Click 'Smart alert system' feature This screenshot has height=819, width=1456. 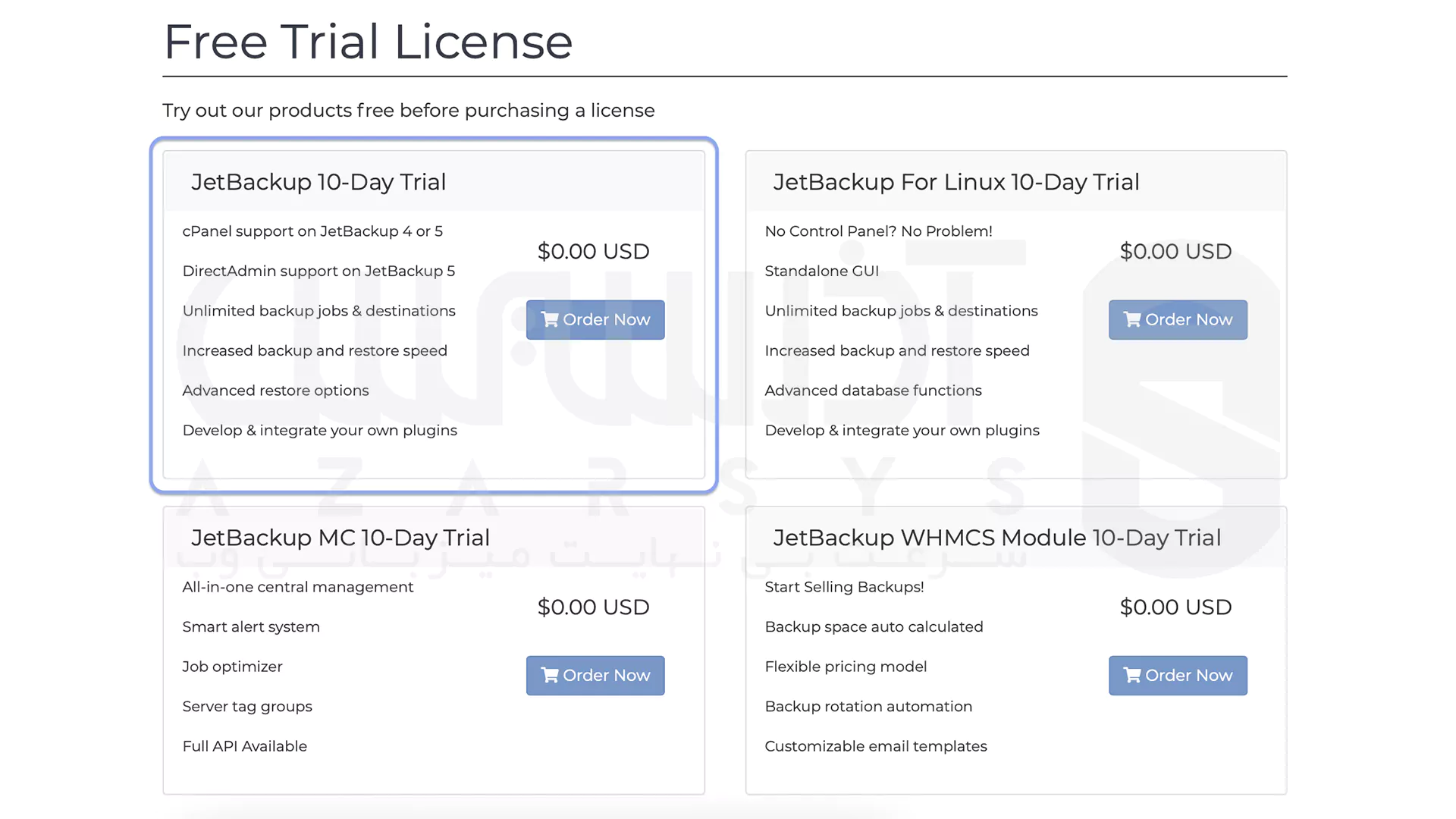[x=251, y=627]
